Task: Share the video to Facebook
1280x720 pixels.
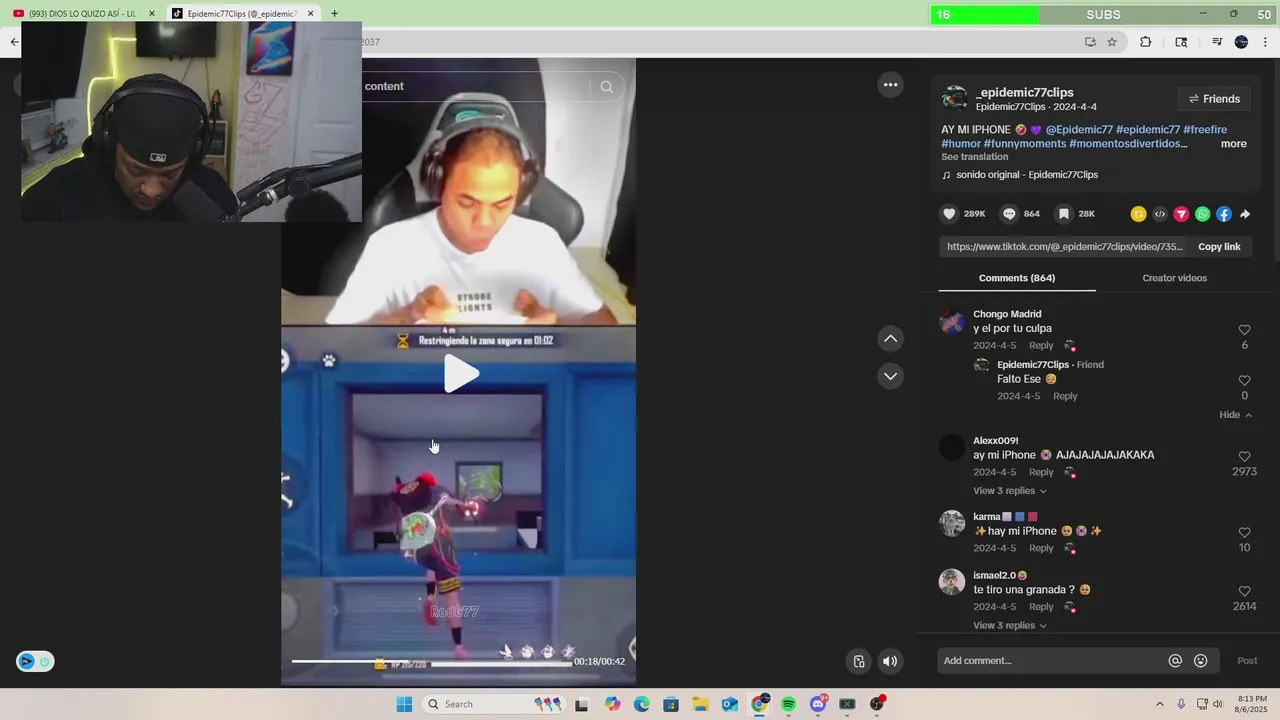Action: (x=1224, y=214)
